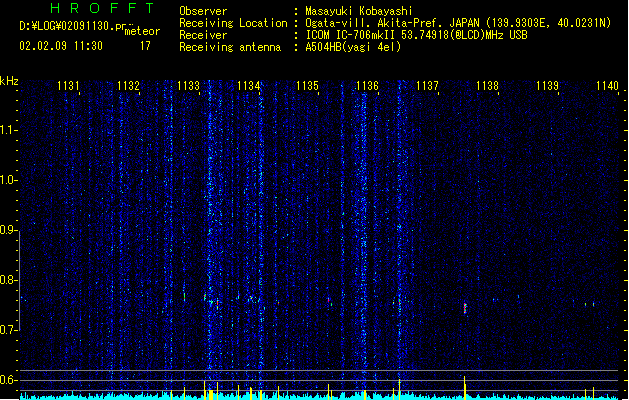Click time axis label 1140
629x400 pixels.
pyautogui.click(x=607, y=86)
